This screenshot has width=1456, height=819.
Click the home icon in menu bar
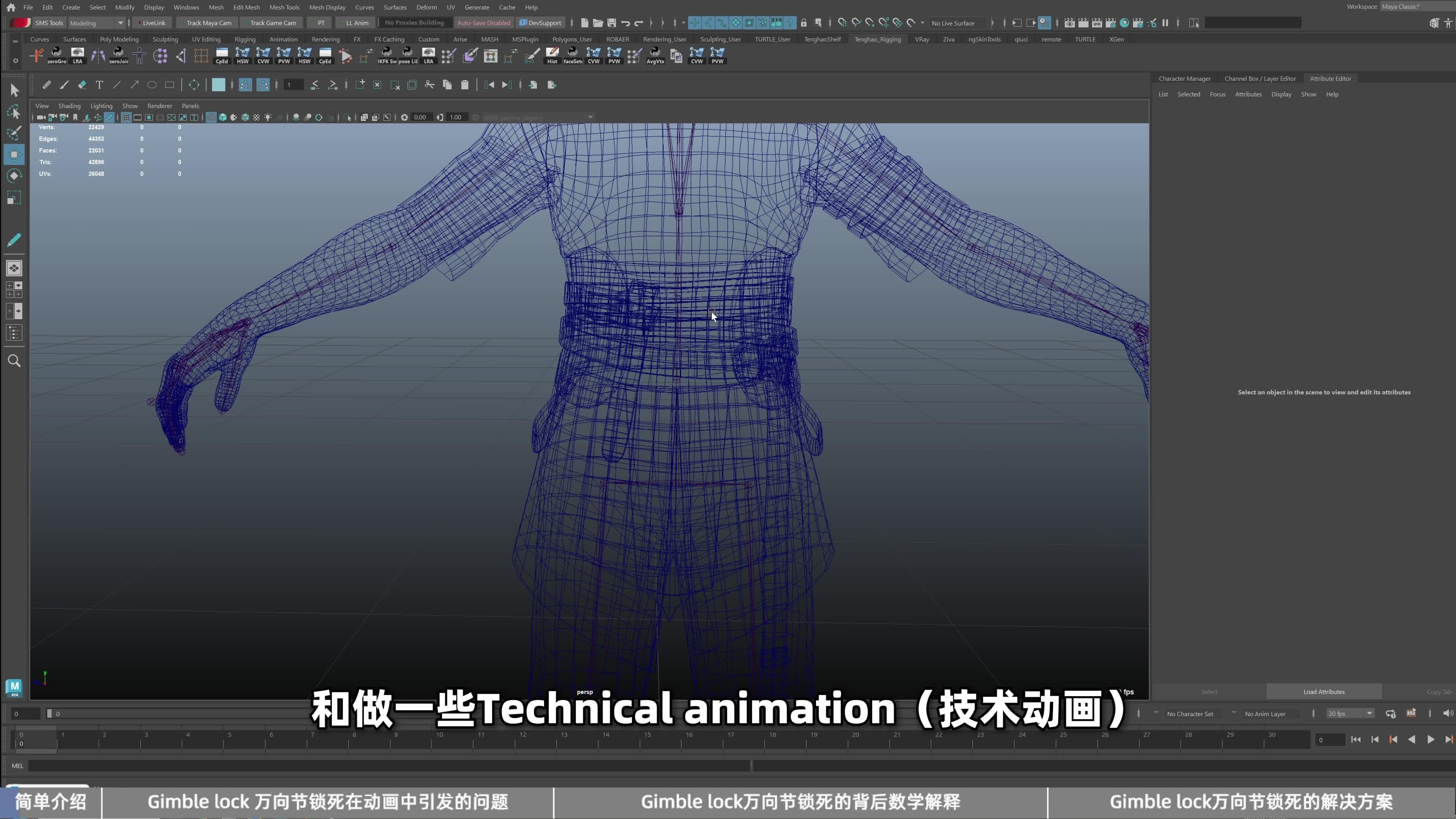click(x=11, y=7)
